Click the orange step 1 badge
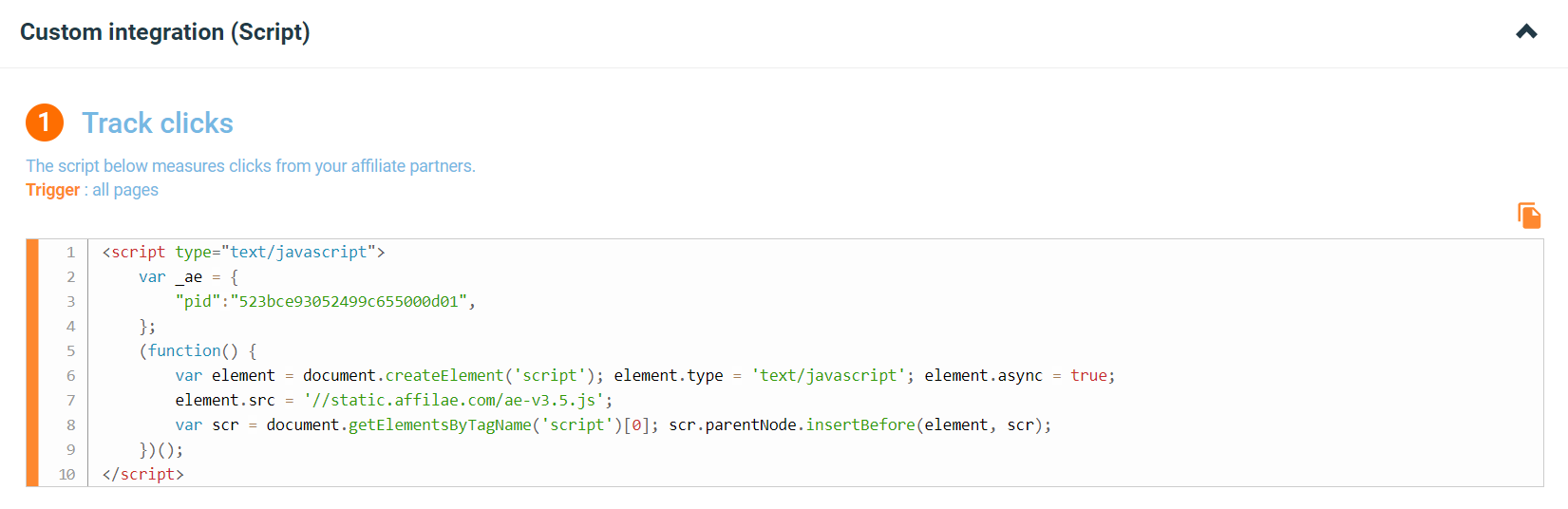The image size is (1568, 509). (x=45, y=123)
